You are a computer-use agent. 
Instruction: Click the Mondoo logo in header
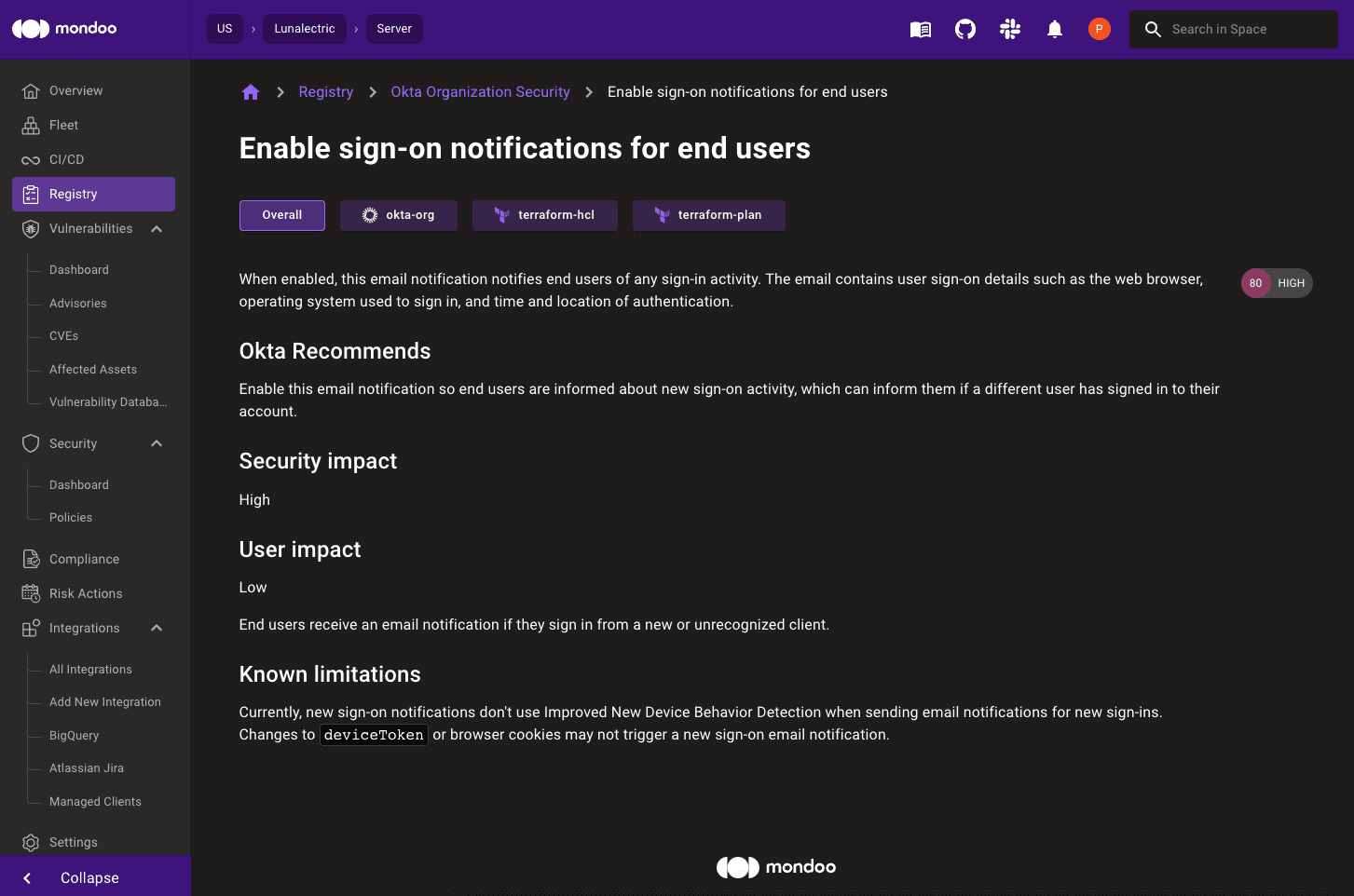[x=64, y=29]
